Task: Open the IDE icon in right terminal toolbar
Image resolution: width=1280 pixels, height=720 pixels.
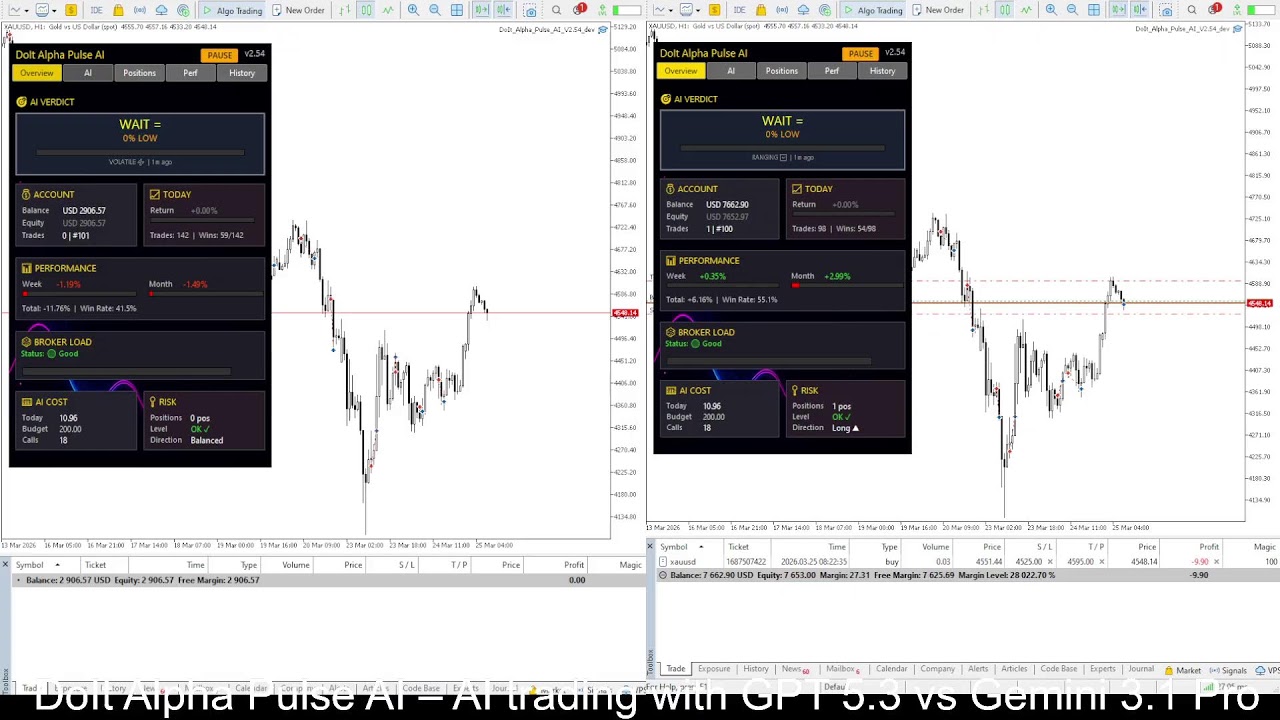Action: pos(739,10)
